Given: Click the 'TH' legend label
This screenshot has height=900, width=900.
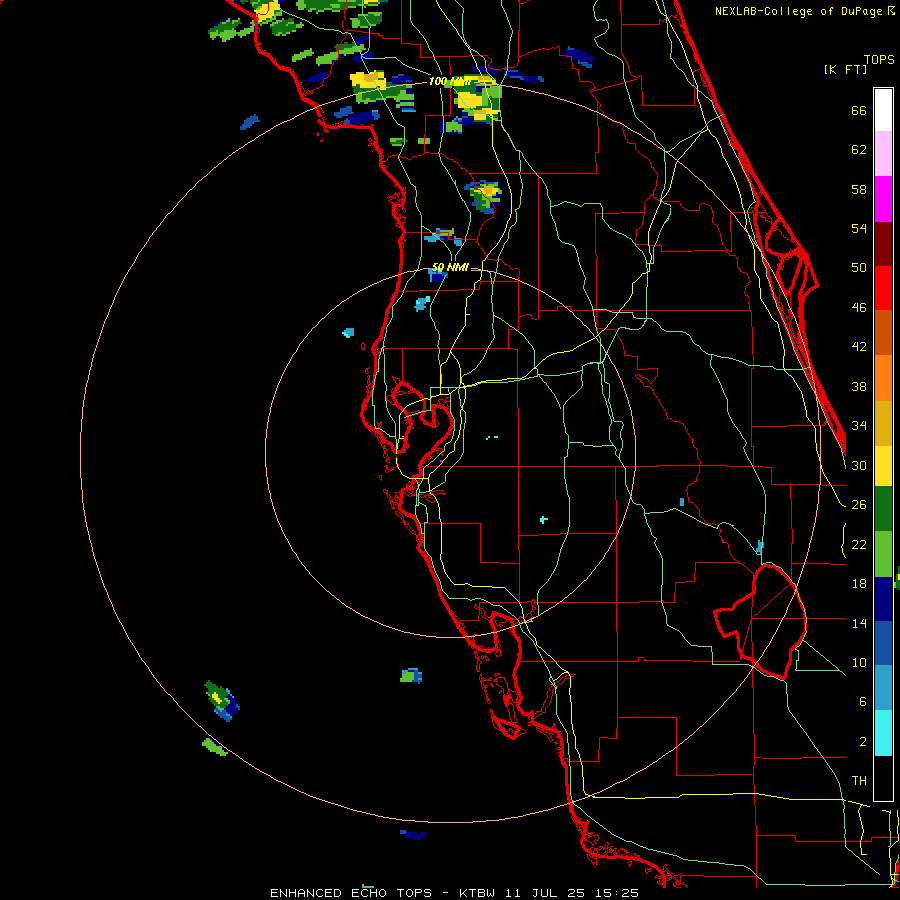Looking at the screenshot, I should coord(859,781).
